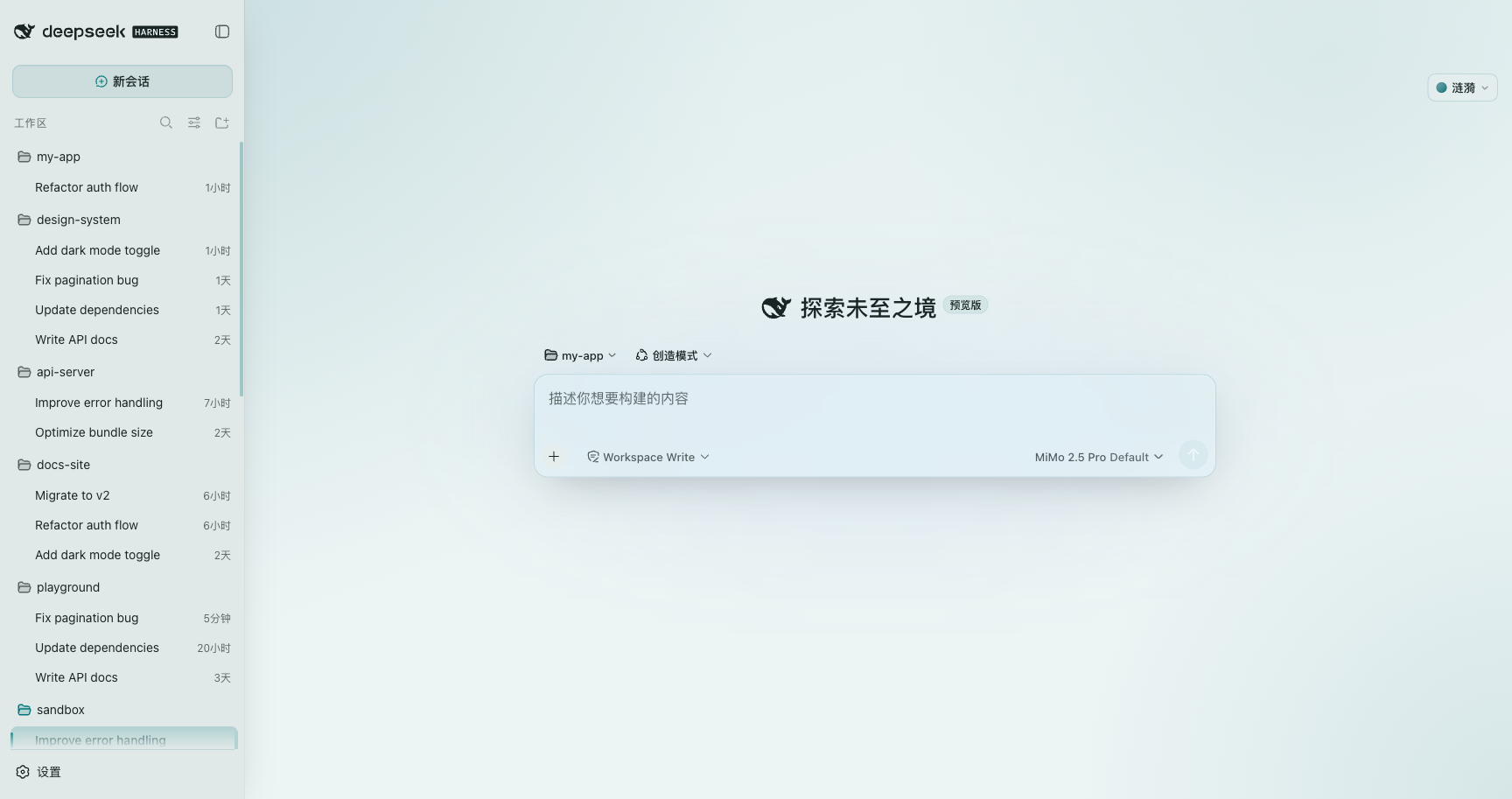Click the 工作区 section label

(31, 123)
